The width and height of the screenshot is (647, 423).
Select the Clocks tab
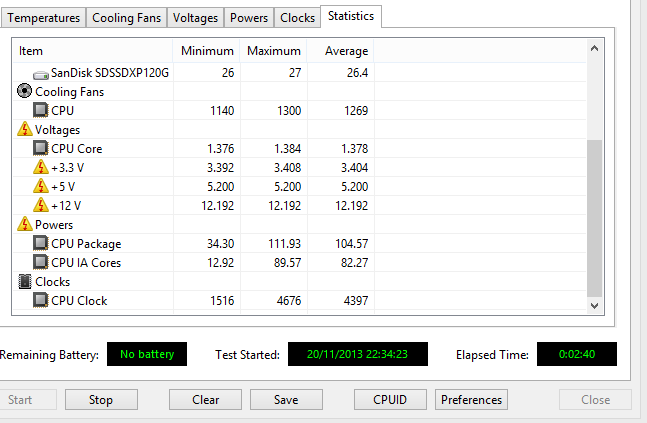[x=297, y=18]
